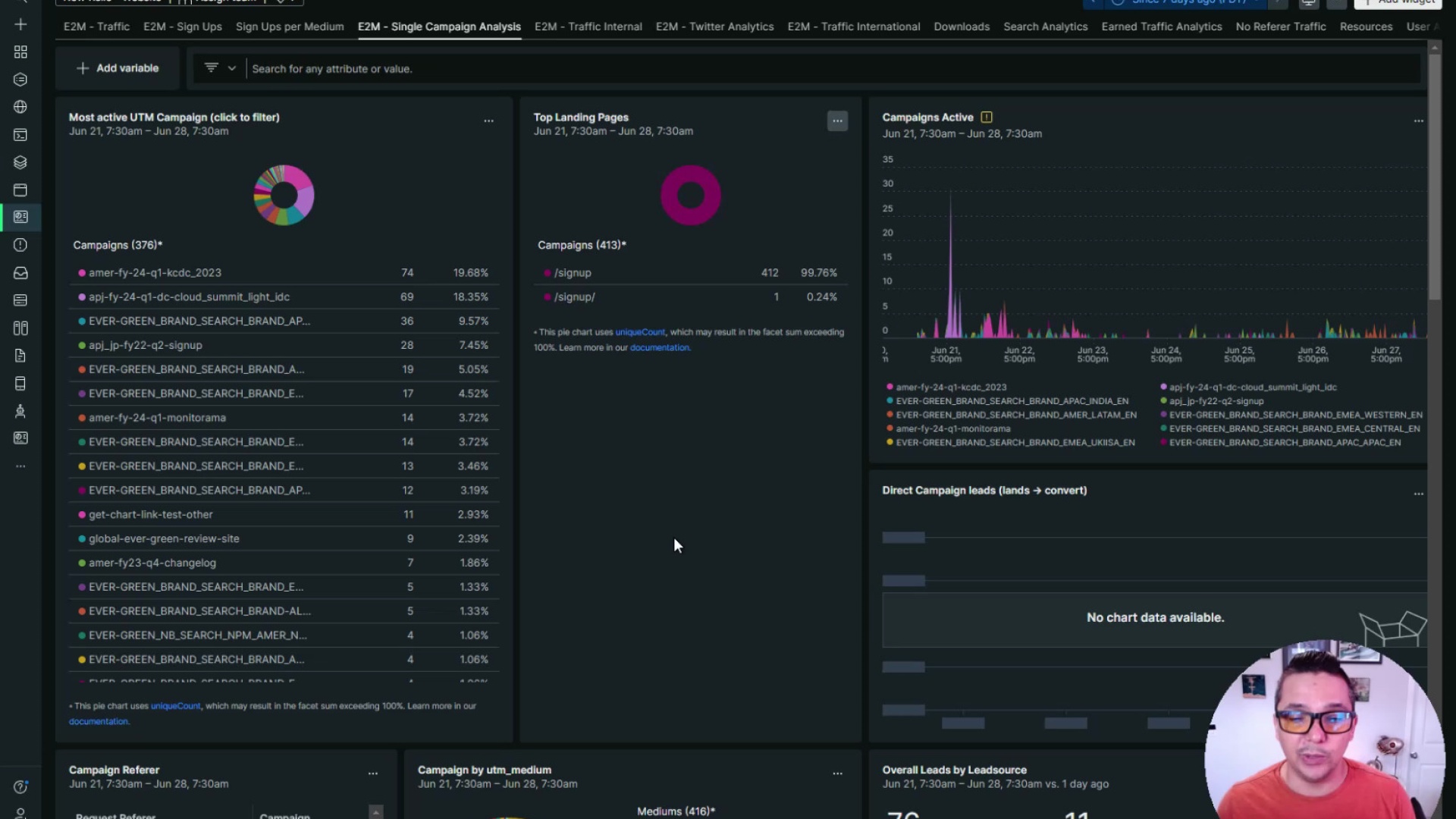The width and height of the screenshot is (1456, 819).
Task: Toggle EVER-GREEN_BRAND_SEARCH_BRAND_EMEA_UKIISA_EN legend series
Action: point(1010,442)
